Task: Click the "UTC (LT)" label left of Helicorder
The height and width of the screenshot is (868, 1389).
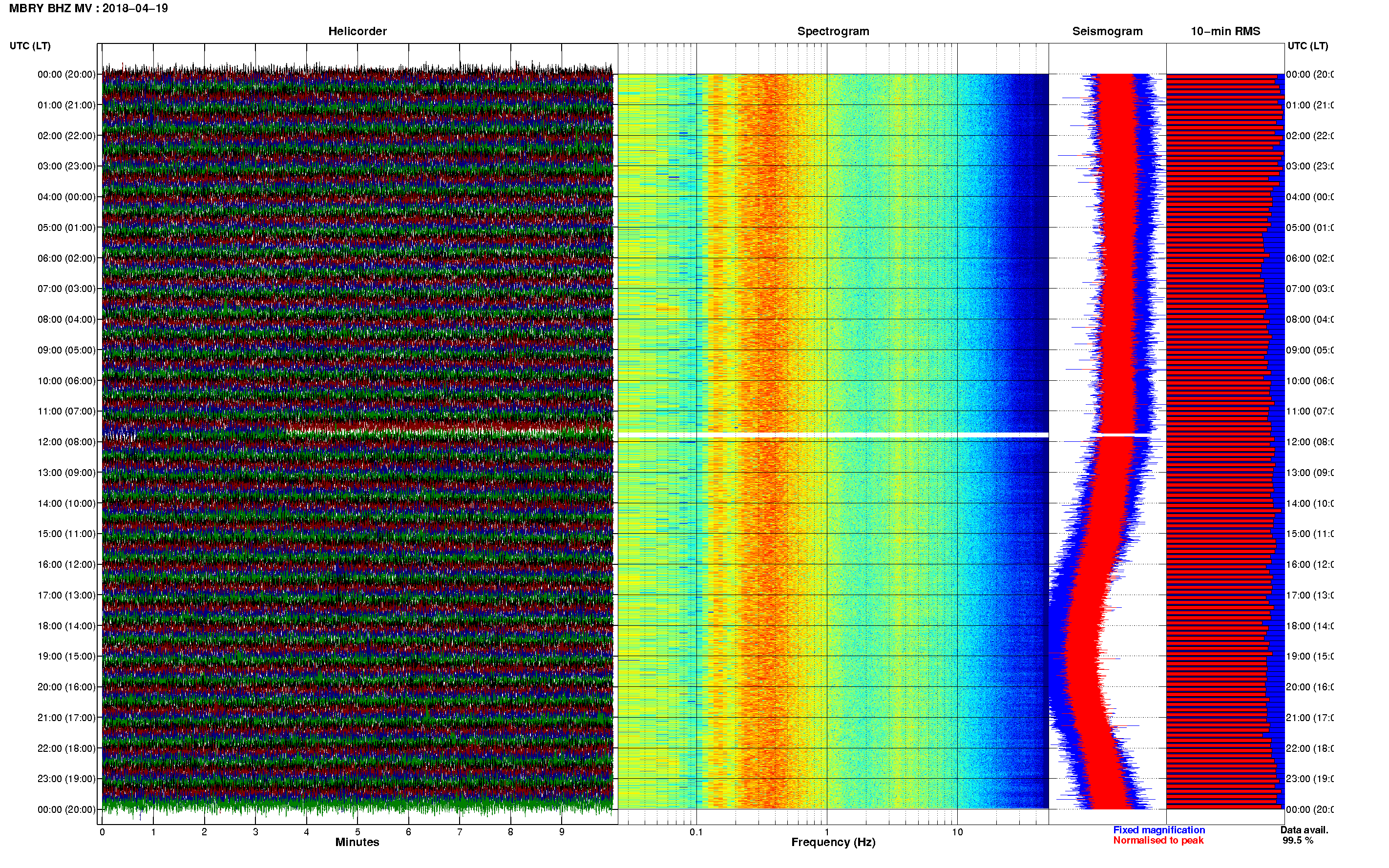Action: pos(30,46)
